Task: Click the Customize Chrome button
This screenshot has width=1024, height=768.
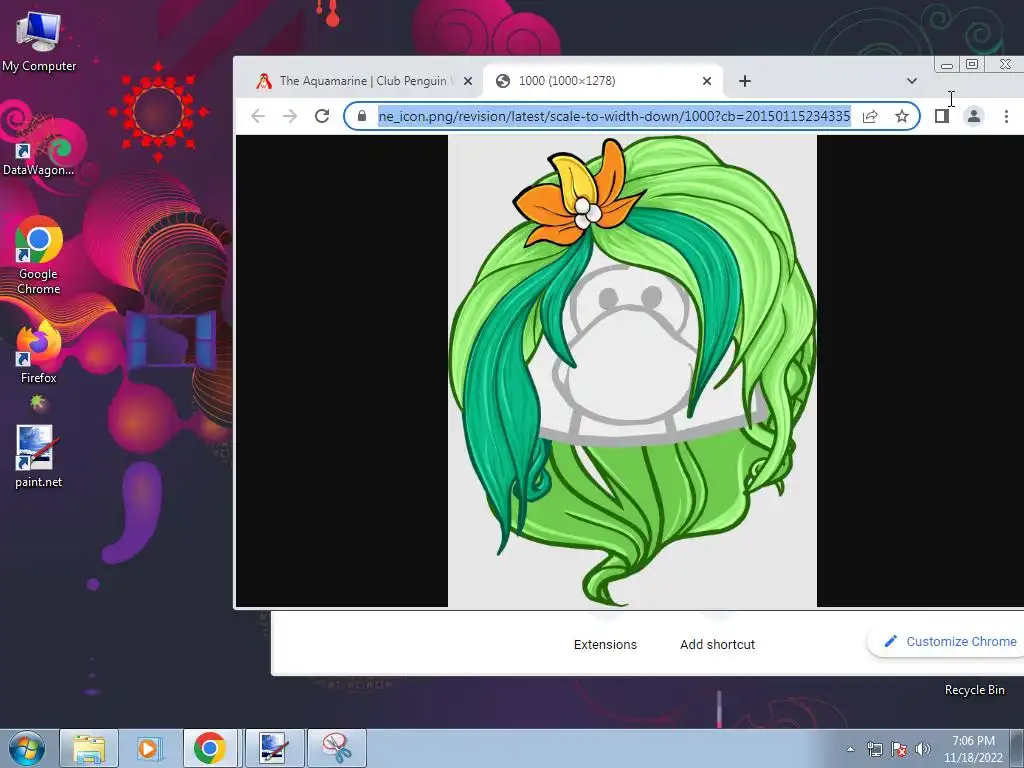Action: tap(950, 641)
